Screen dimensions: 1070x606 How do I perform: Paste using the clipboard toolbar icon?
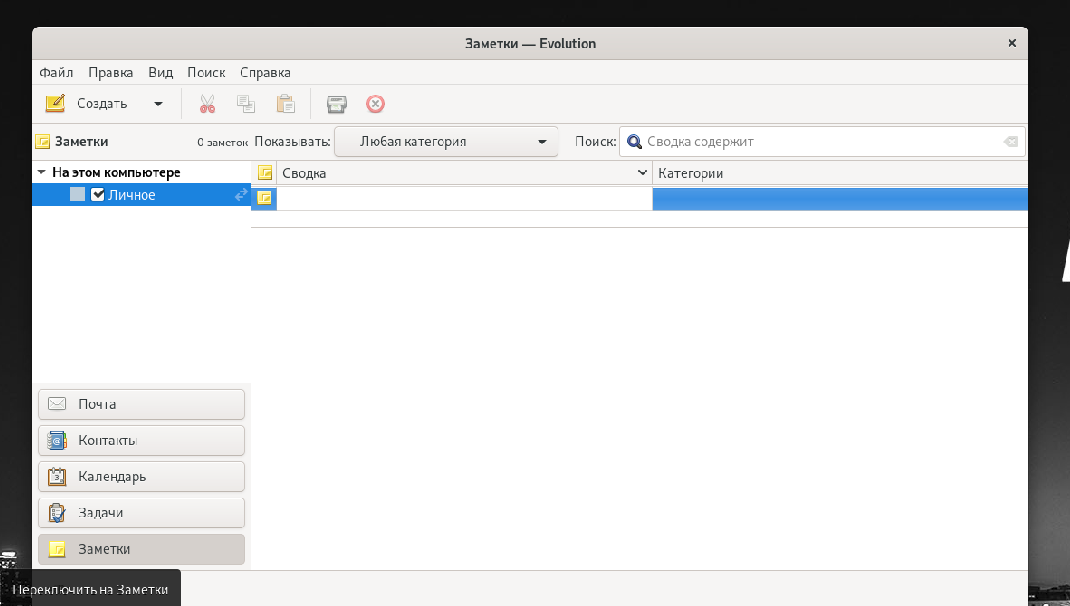coord(285,104)
